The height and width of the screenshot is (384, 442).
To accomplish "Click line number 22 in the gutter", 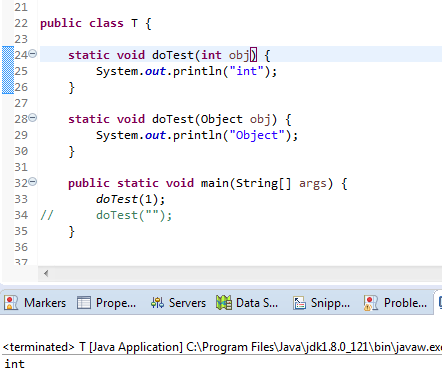I will 21,23.
